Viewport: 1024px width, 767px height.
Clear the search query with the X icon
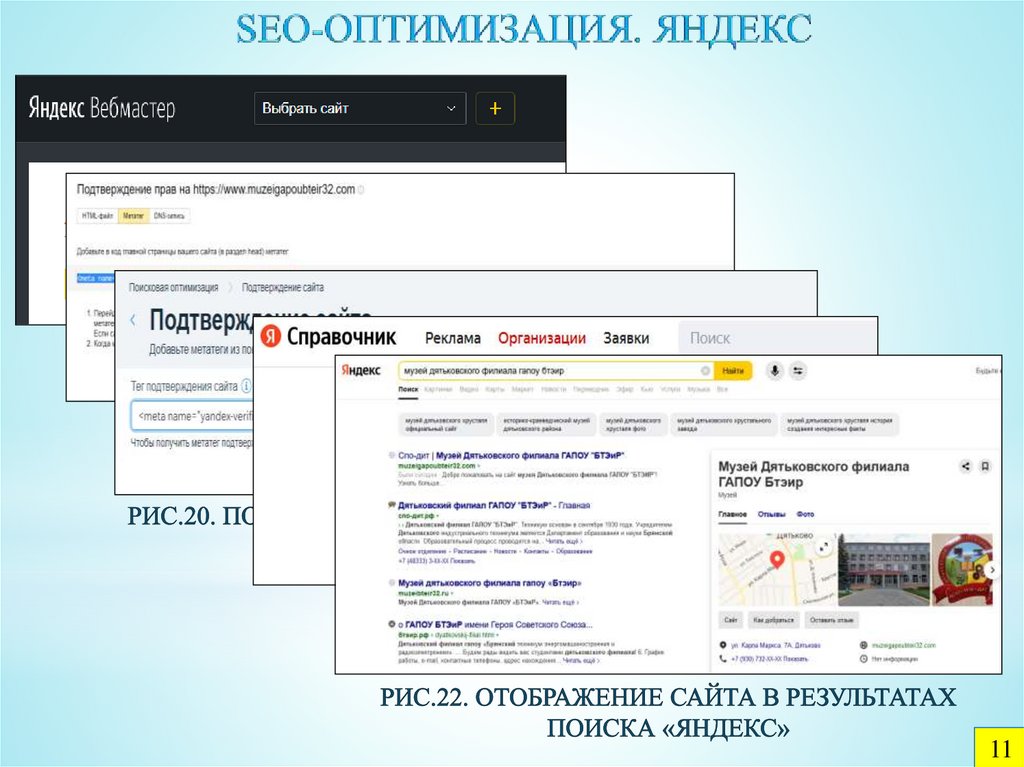point(705,370)
